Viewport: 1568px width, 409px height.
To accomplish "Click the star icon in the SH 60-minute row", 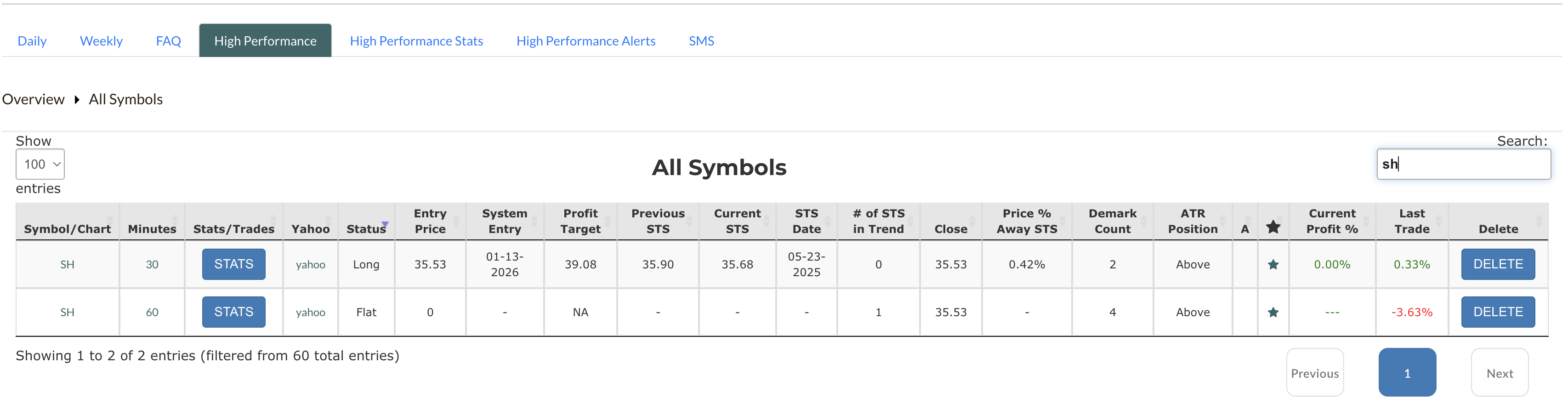I will (x=1273, y=312).
